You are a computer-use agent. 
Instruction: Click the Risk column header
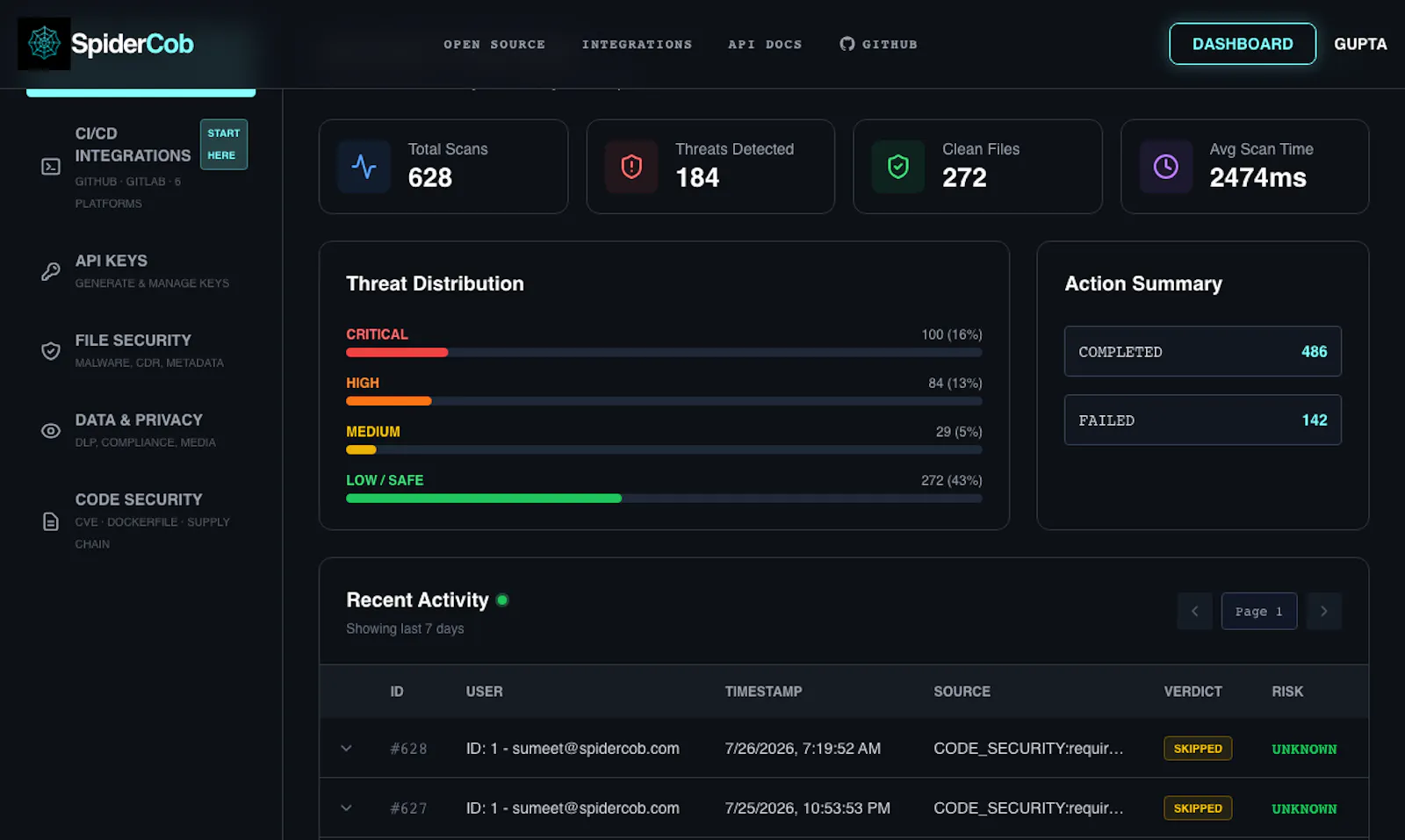pos(1287,692)
